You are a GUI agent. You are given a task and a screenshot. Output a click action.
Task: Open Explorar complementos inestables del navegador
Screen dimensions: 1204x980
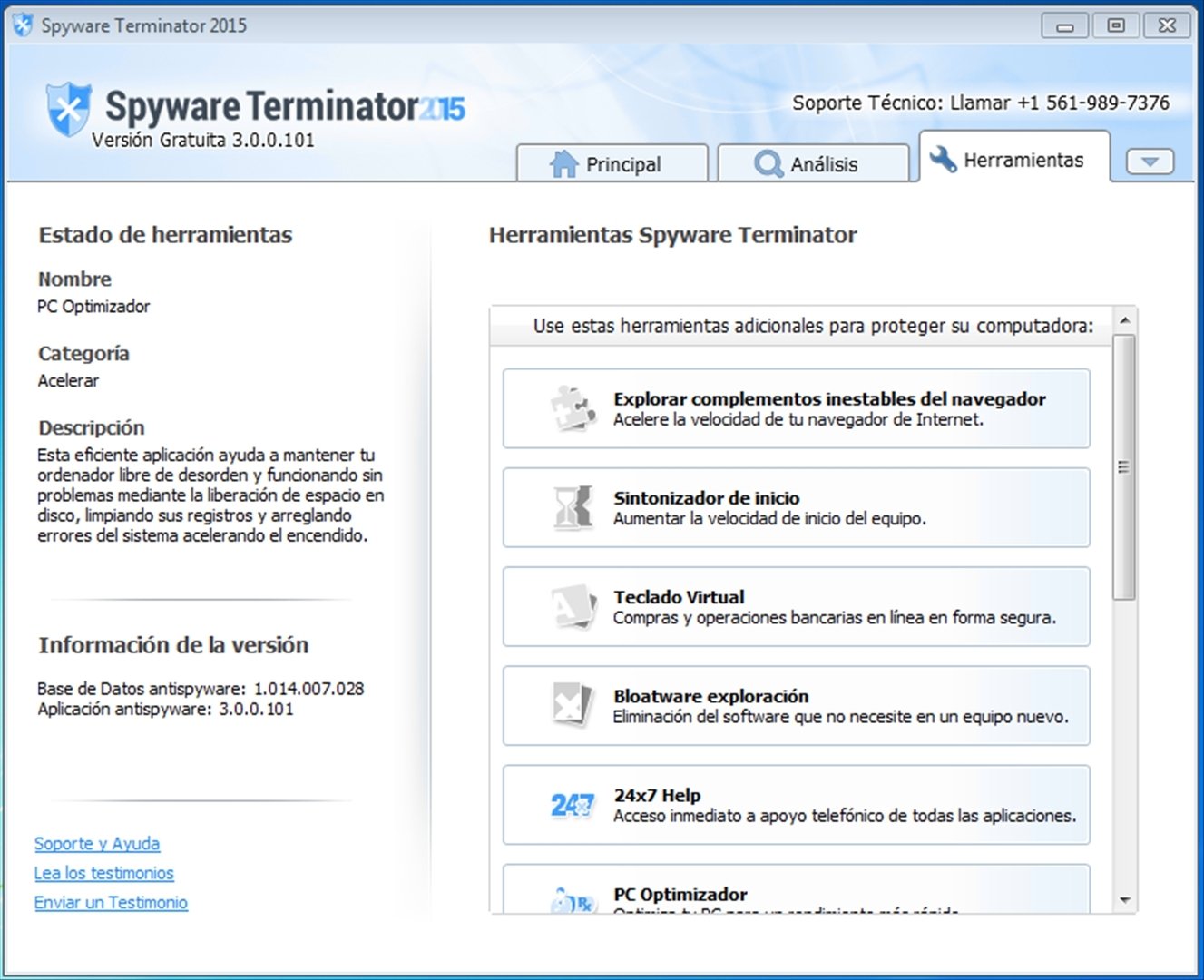tap(797, 408)
